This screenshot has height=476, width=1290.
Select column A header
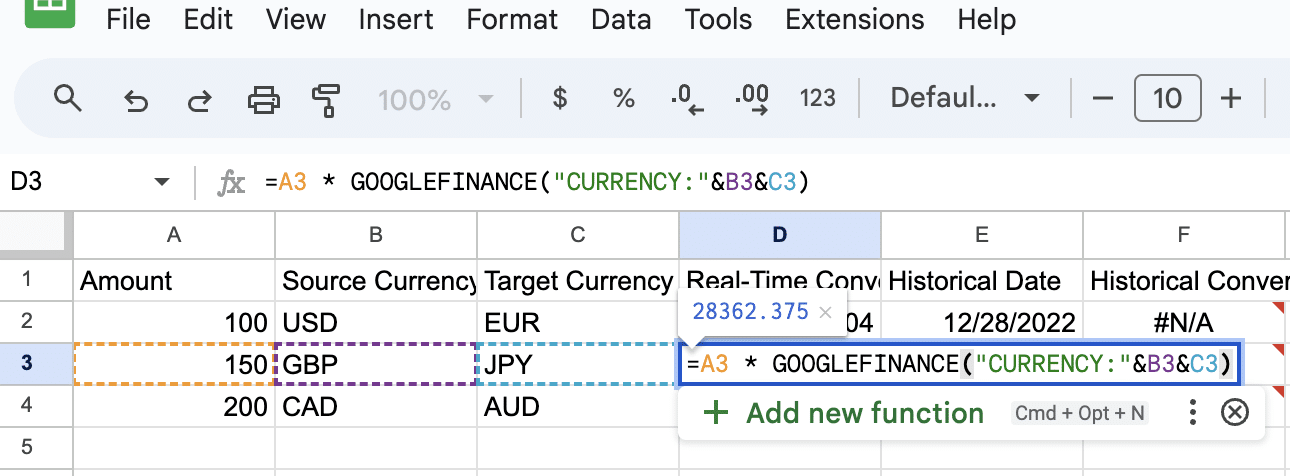(x=174, y=234)
